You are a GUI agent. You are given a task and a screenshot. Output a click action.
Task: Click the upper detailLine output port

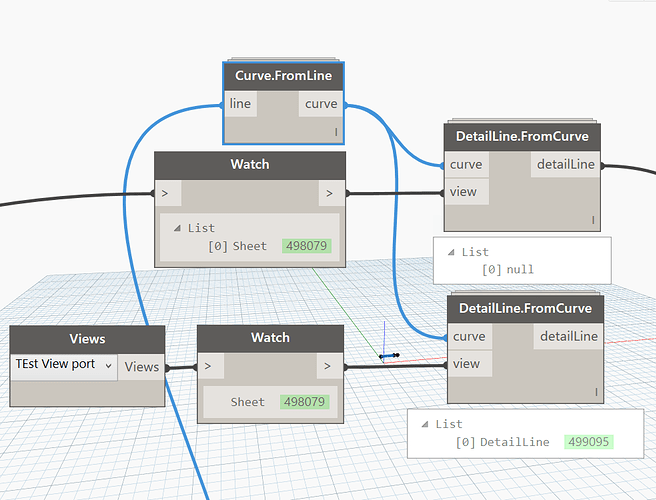coord(565,164)
